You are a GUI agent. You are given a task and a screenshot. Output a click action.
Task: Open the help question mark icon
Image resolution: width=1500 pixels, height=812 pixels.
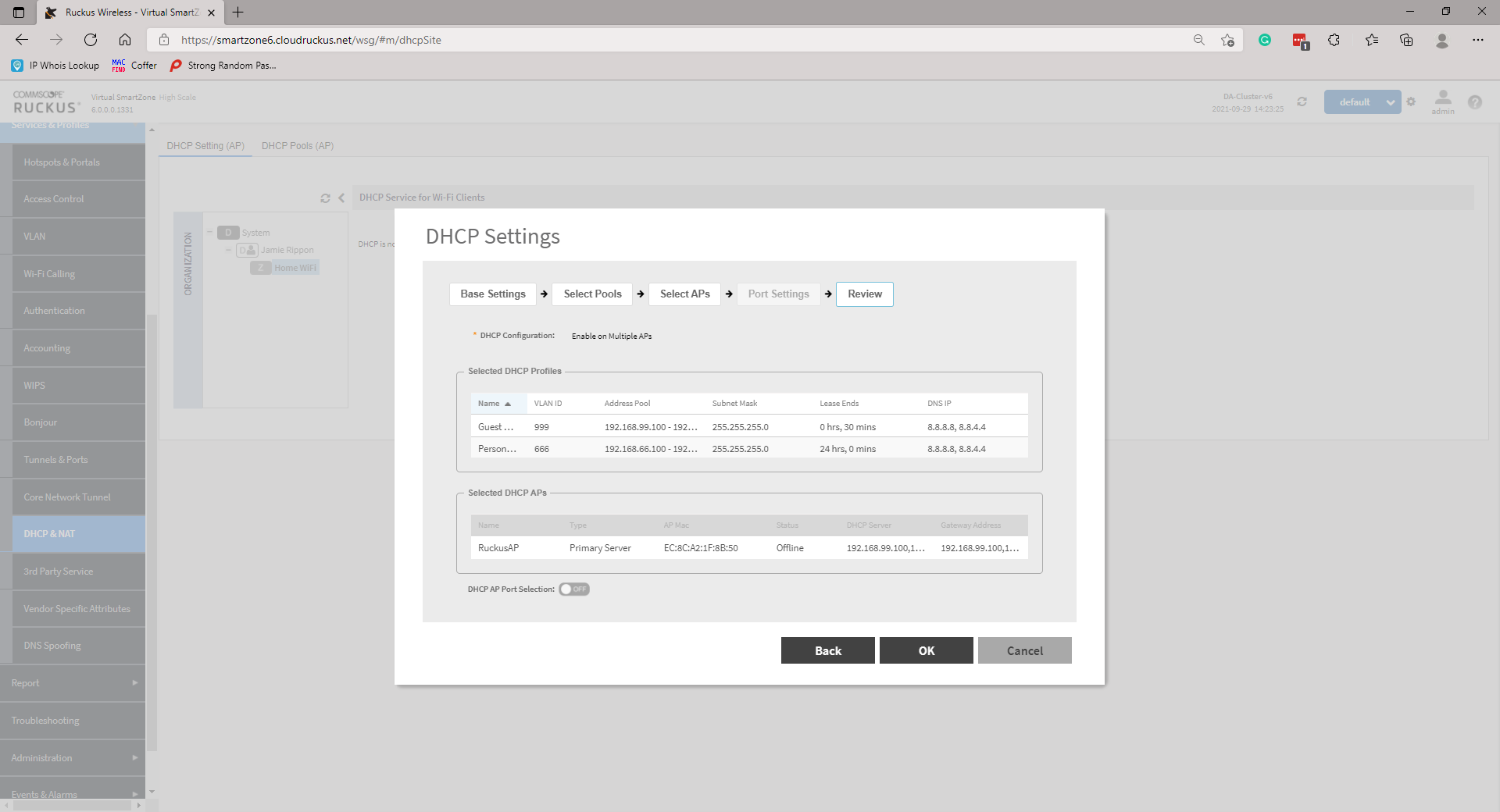pyautogui.click(x=1474, y=102)
